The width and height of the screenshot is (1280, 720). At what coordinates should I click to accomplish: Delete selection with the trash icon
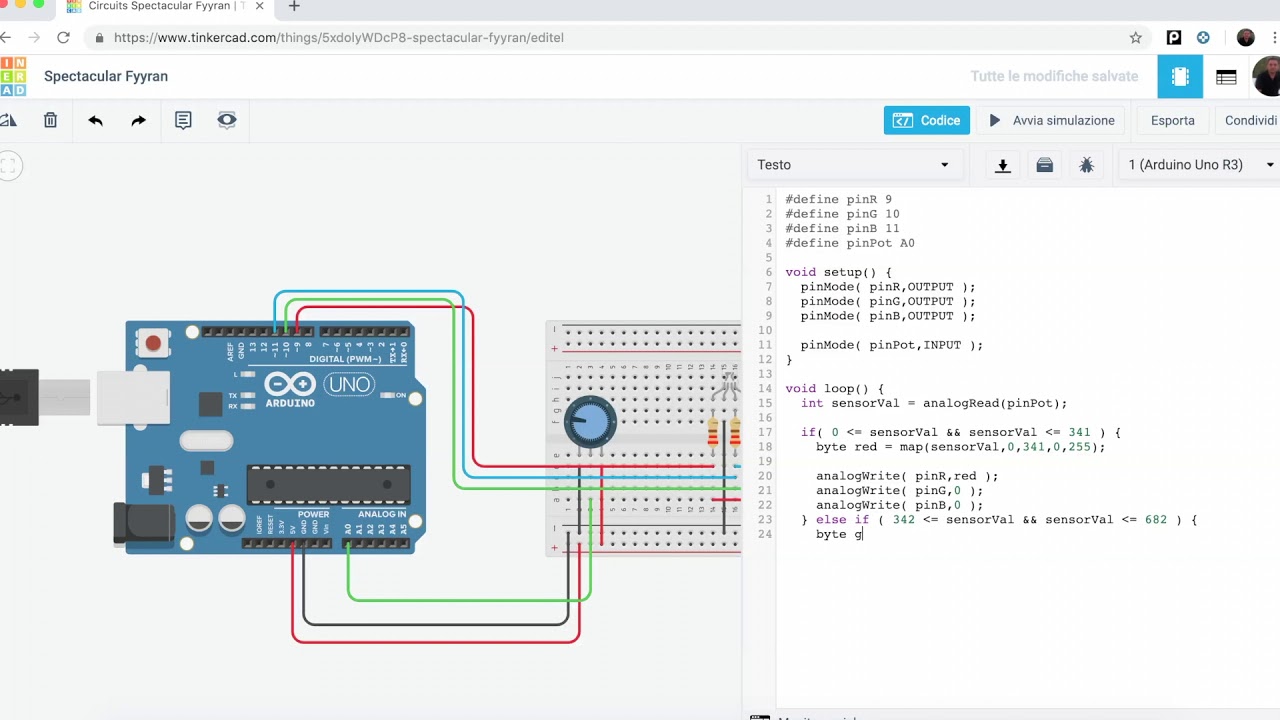50,120
